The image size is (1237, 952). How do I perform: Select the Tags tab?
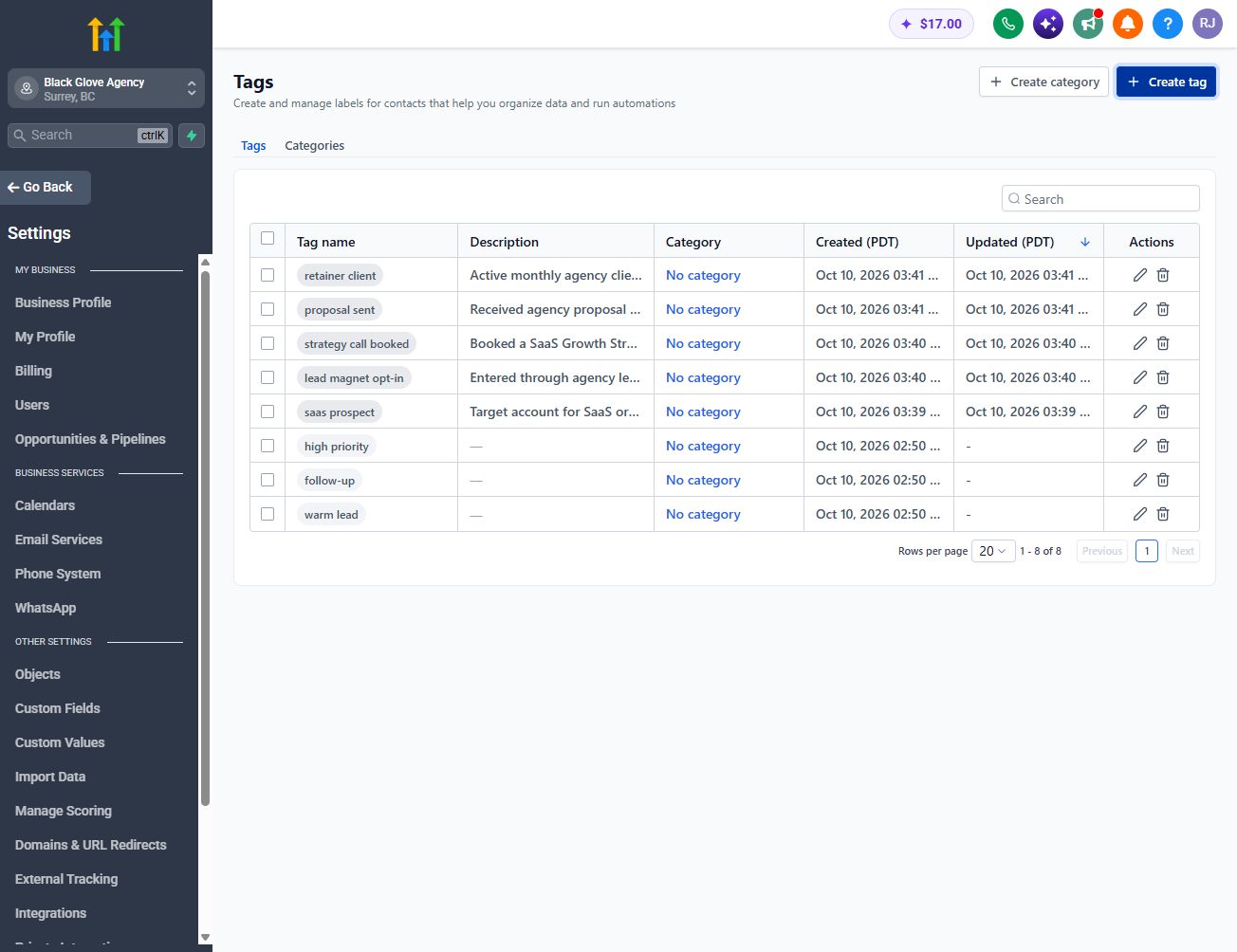pos(253,145)
